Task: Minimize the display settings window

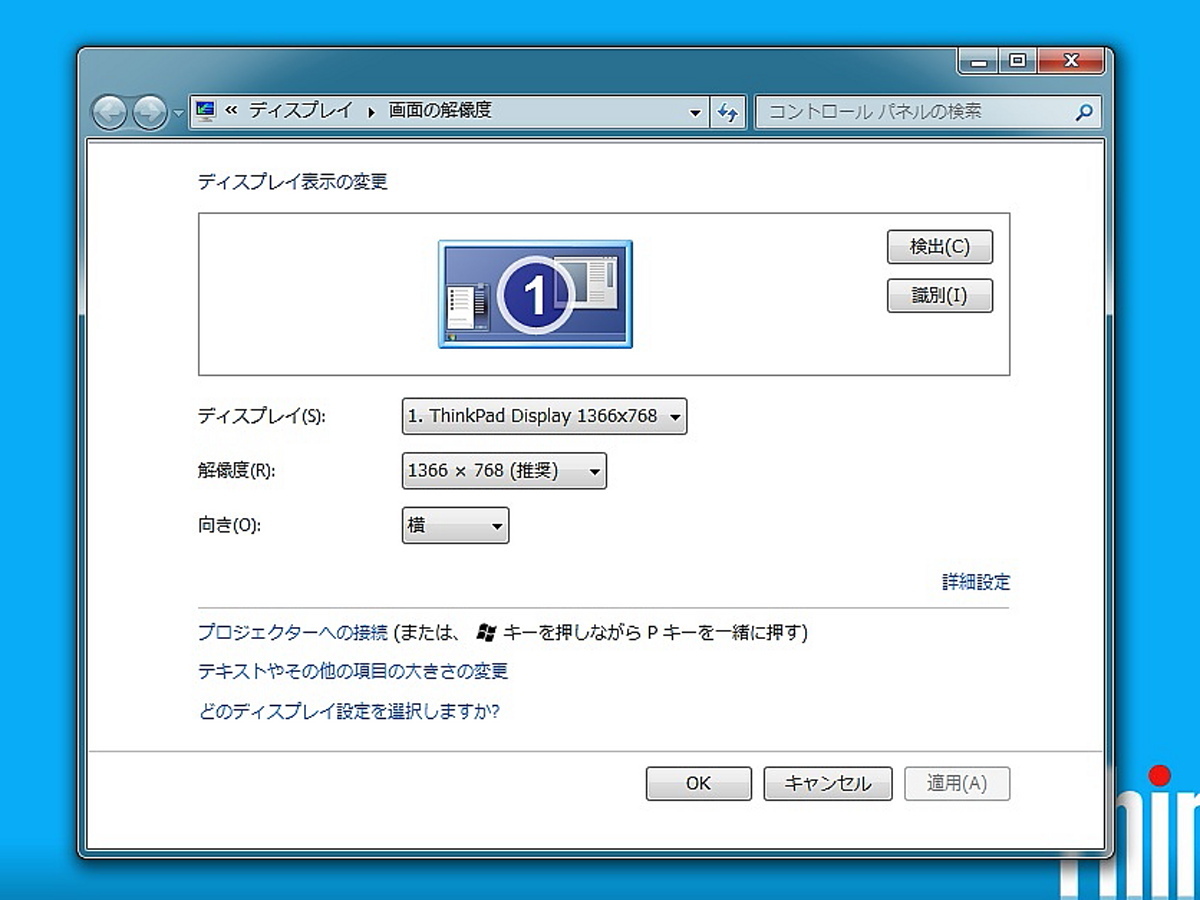Action: click(978, 62)
